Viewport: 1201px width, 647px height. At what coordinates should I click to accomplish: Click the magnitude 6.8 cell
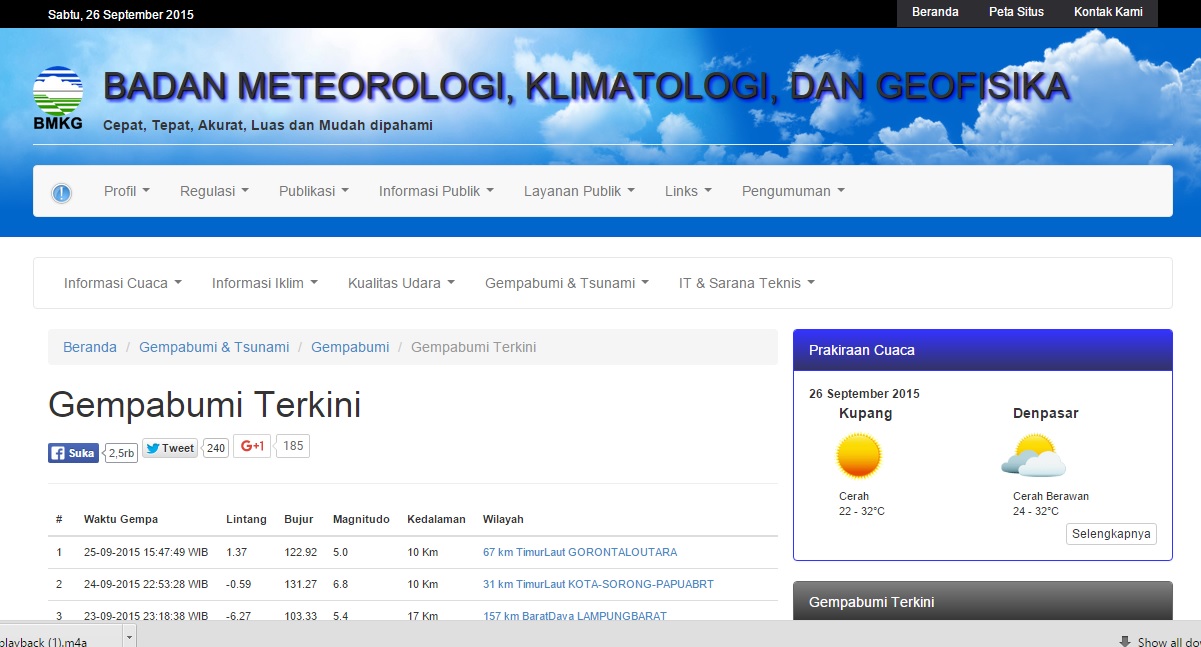(341, 584)
